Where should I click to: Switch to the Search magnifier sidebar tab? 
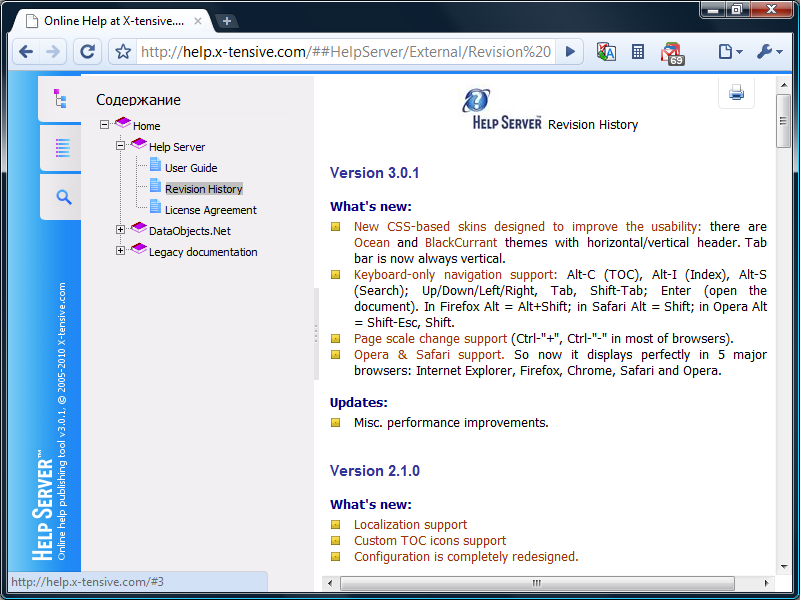[63, 197]
